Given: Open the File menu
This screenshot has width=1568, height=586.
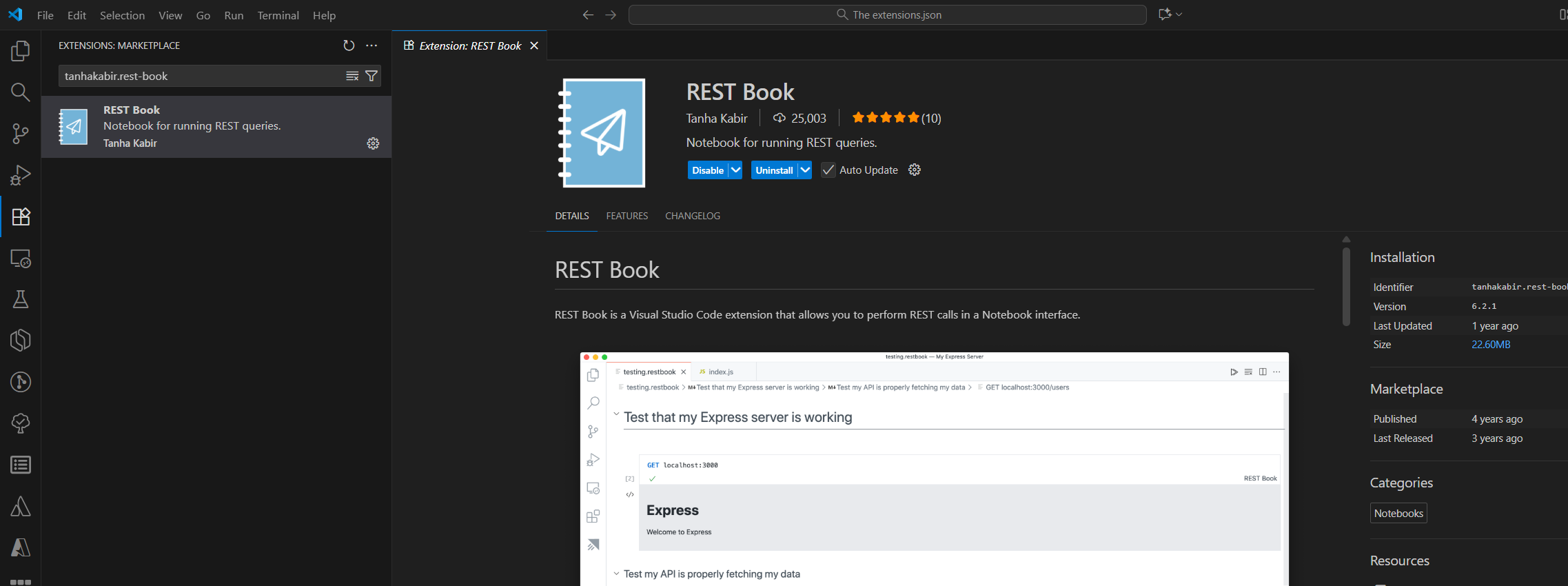Looking at the screenshot, I should pyautogui.click(x=45, y=15).
